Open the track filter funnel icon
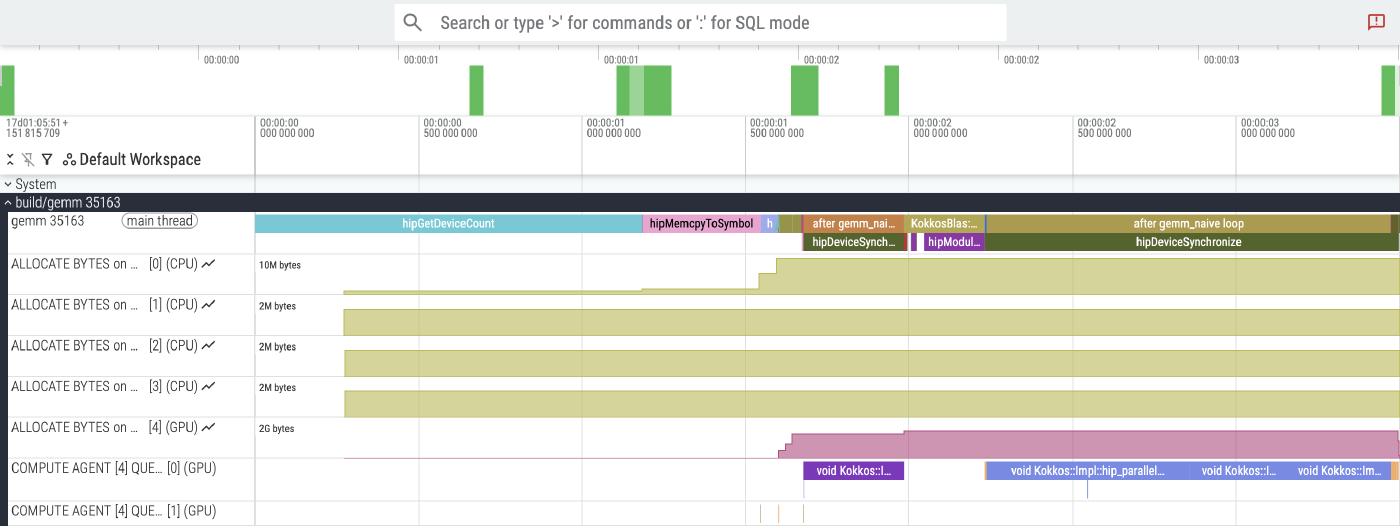The height and width of the screenshot is (530, 1400). point(47,160)
